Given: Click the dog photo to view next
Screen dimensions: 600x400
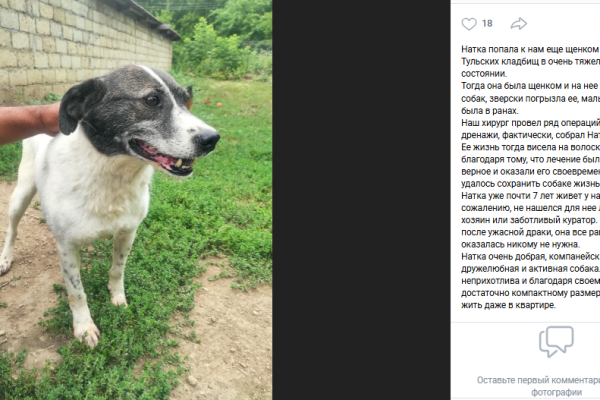Looking at the screenshot, I should point(136,200).
